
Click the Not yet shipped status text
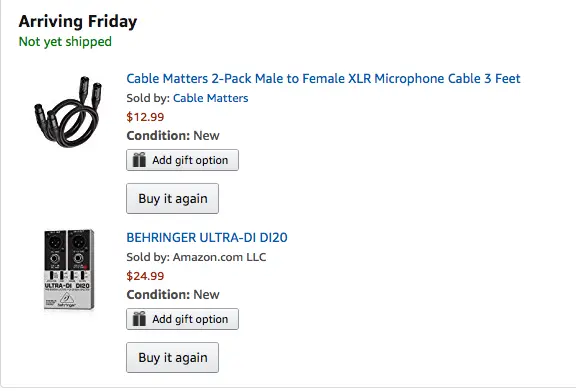(65, 42)
